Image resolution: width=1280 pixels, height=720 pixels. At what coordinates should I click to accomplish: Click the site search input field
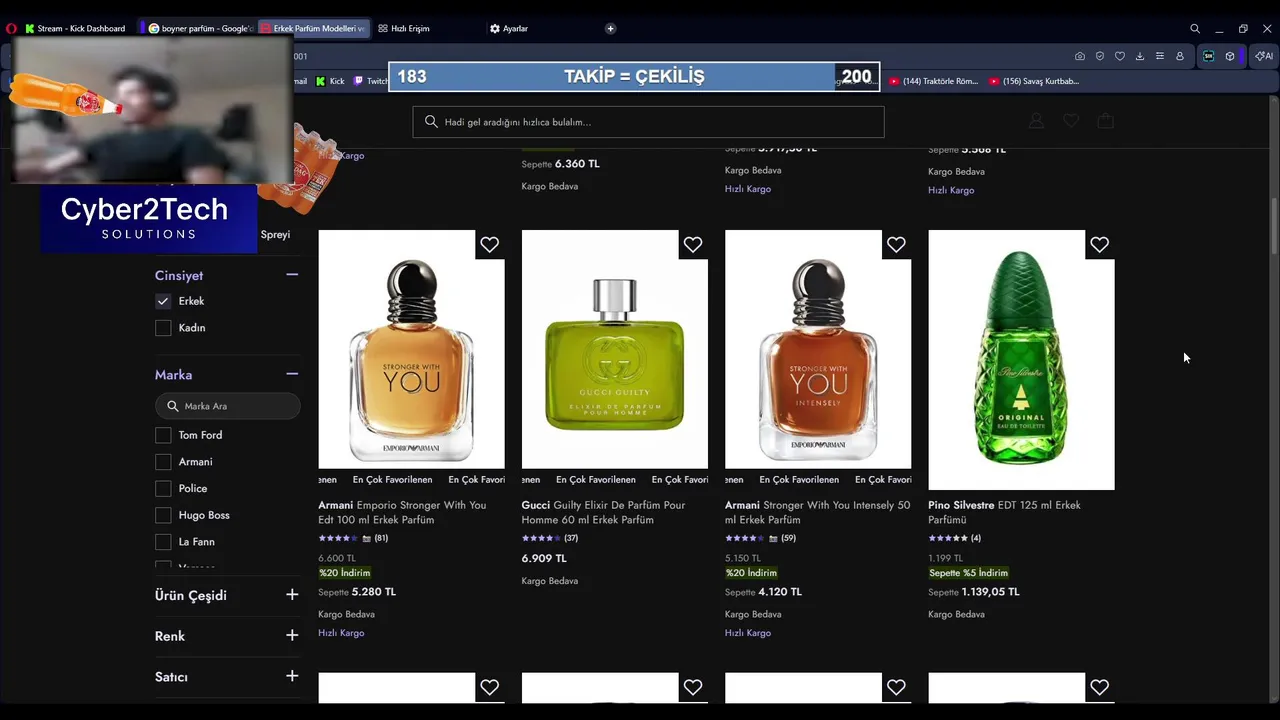tap(648, 122)
